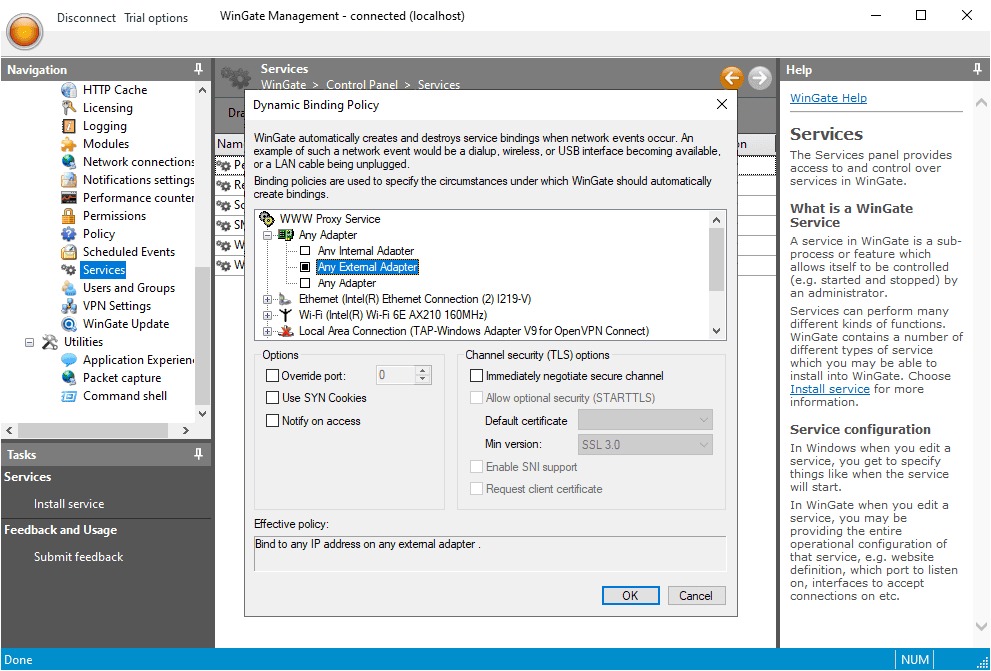Viewport: 991px width, 671px height.
Task: Collapse the Any Adapter tree node
Action: pos(267,235)
